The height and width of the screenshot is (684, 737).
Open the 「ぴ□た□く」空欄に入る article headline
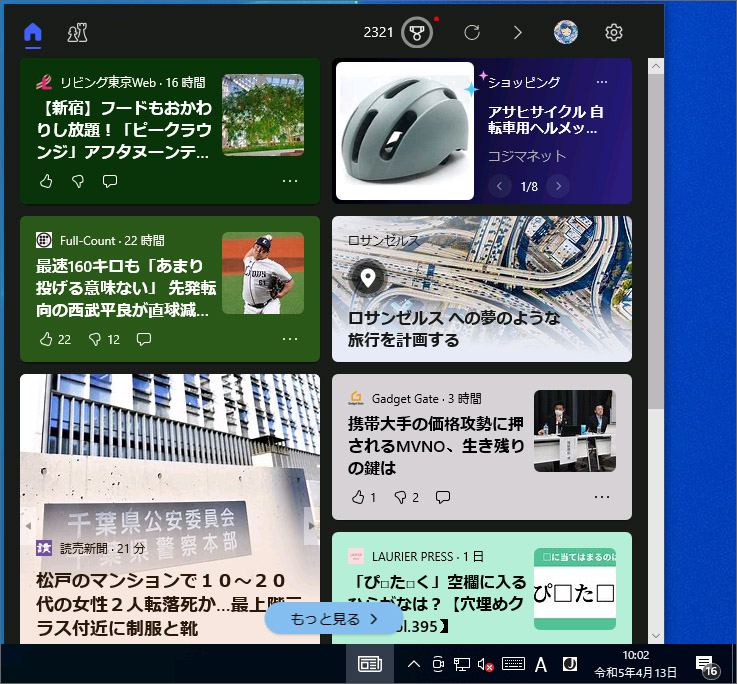pyautogui.click(x=437, y=604)
